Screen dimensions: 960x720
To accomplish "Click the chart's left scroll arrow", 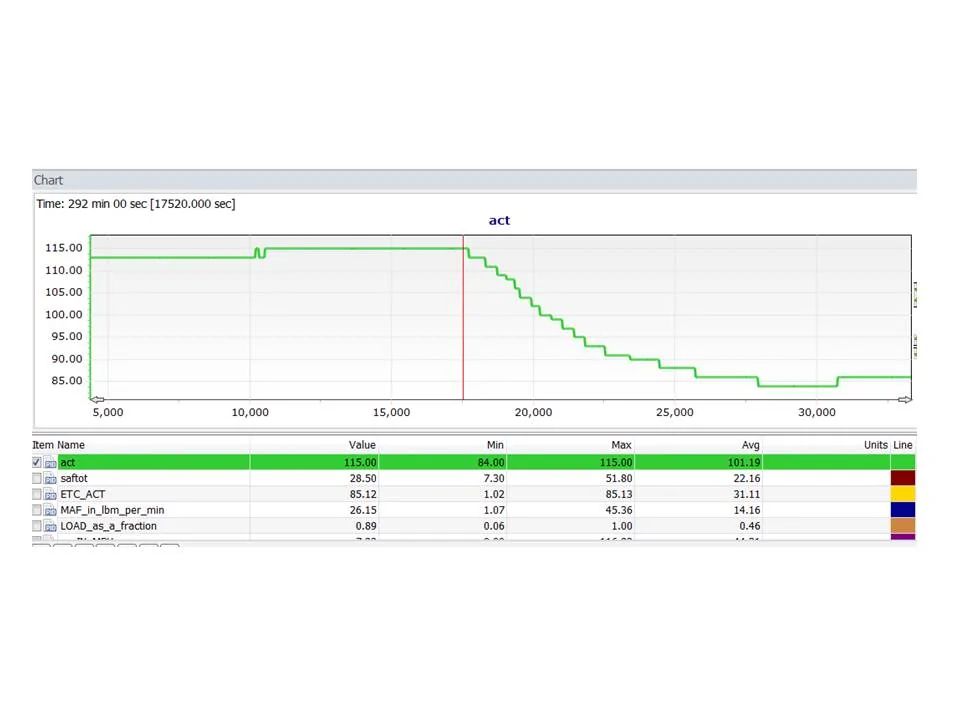I will pyautogui.click(x=97, y=399).
